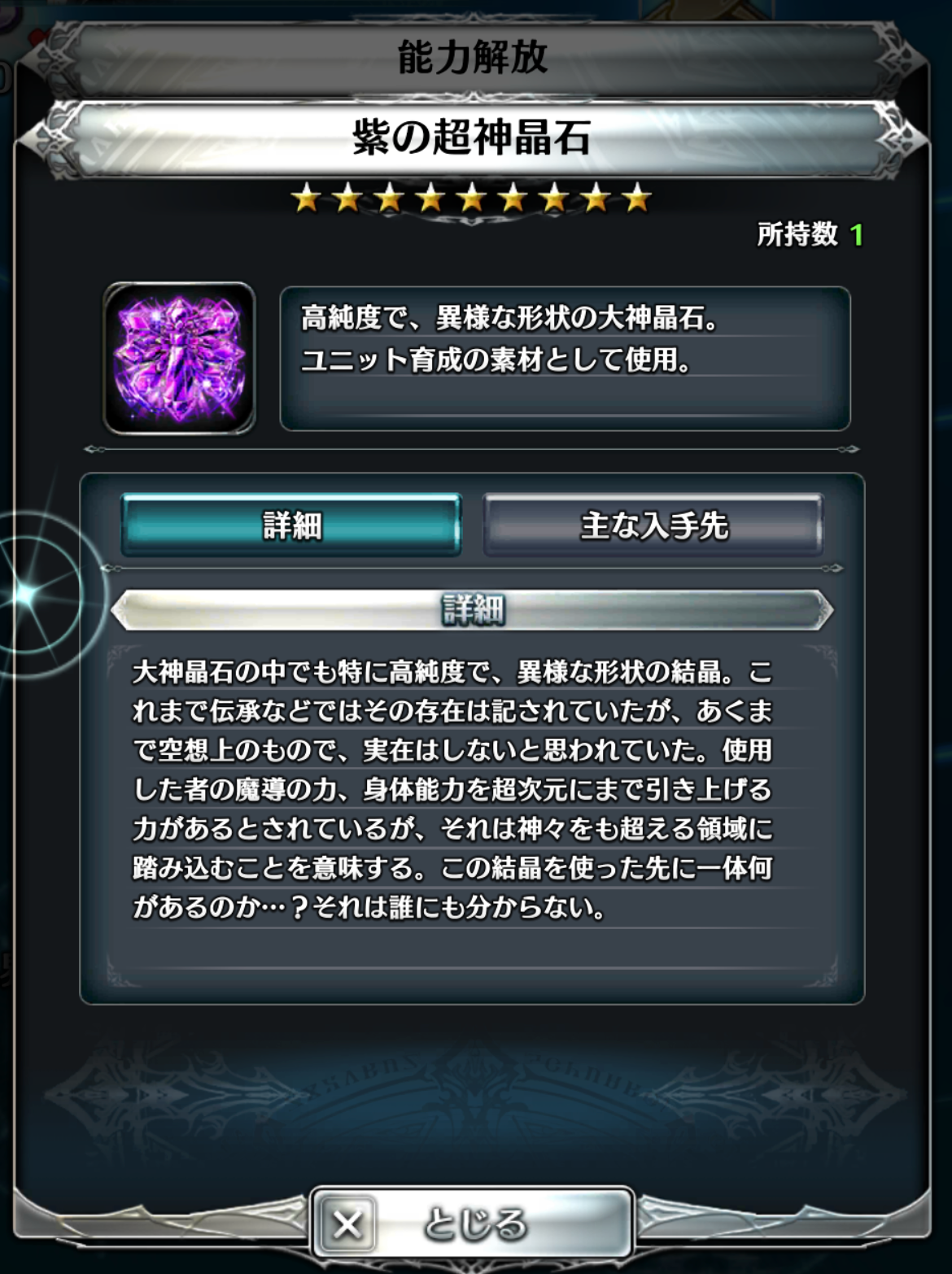This screenshot has height=1274, width=952.
Task: Tap the 所持数 label text
Action: (x=797, y=235)
